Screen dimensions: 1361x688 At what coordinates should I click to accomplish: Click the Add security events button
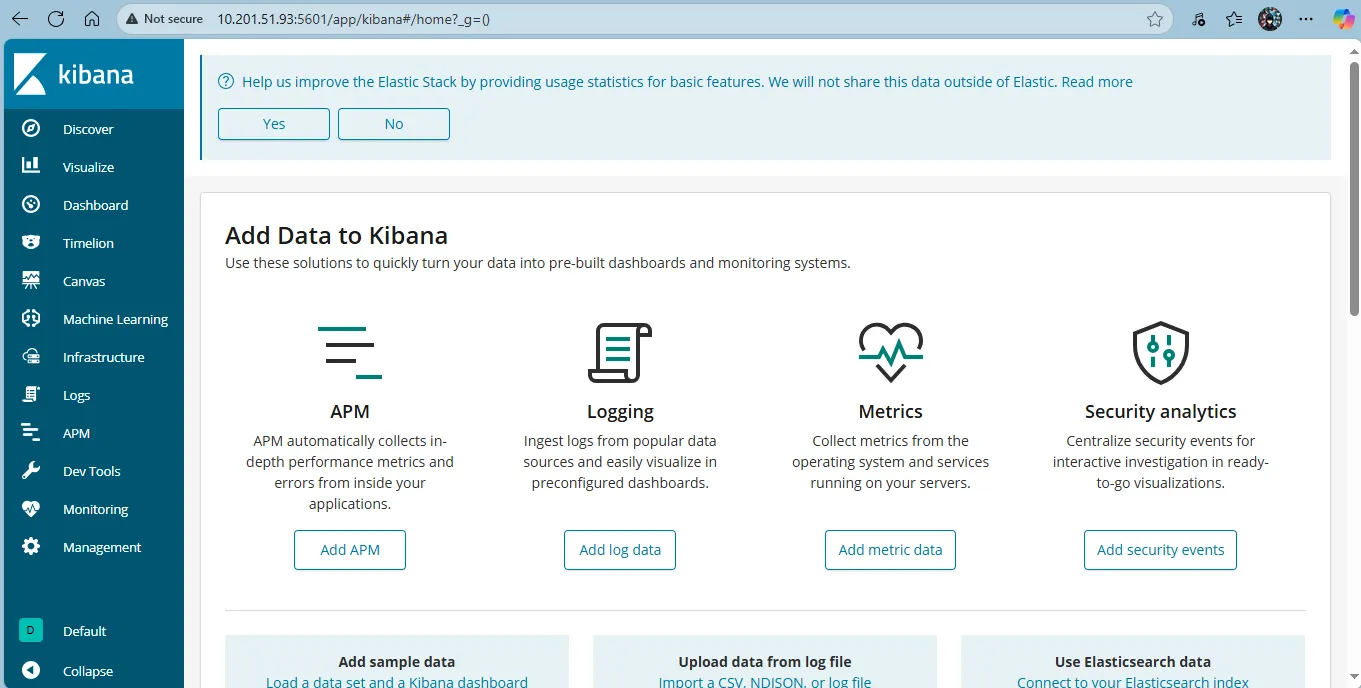tap(1160, 550)
